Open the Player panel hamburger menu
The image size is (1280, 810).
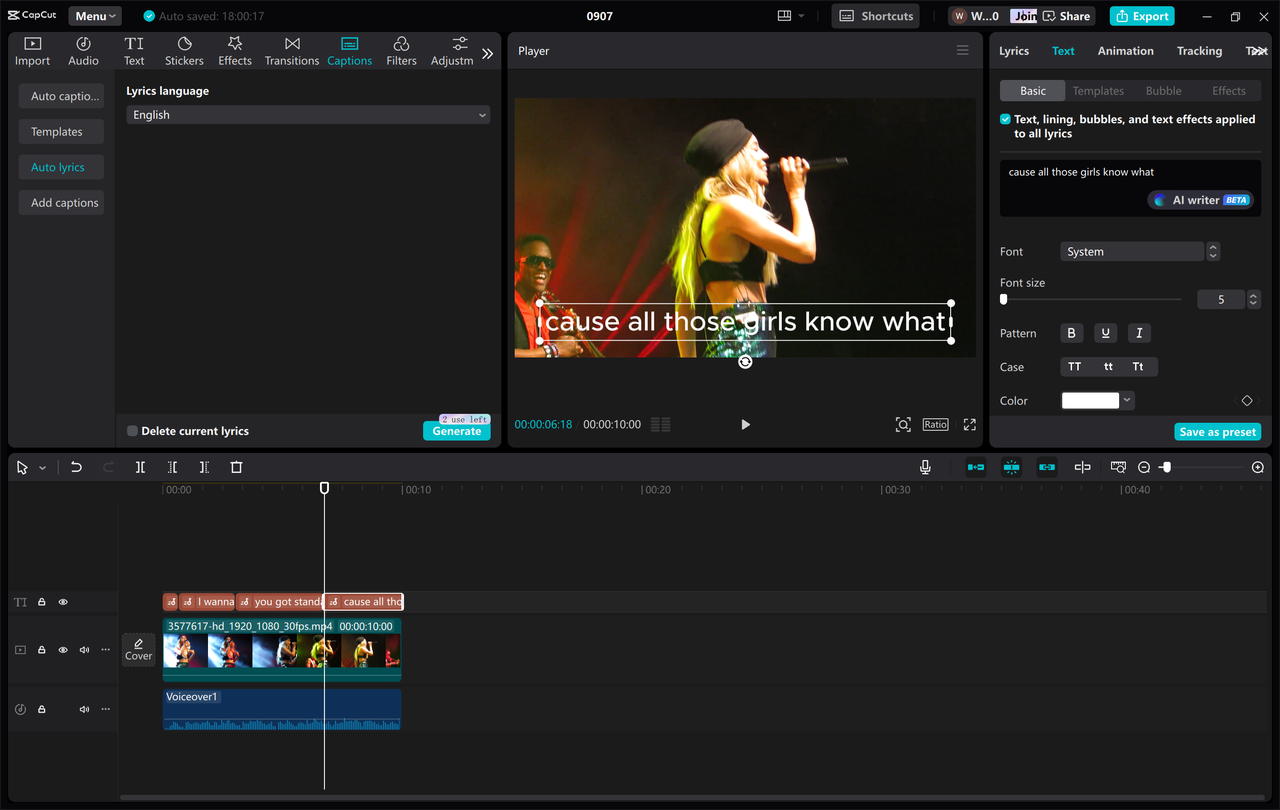pos(962,51)
